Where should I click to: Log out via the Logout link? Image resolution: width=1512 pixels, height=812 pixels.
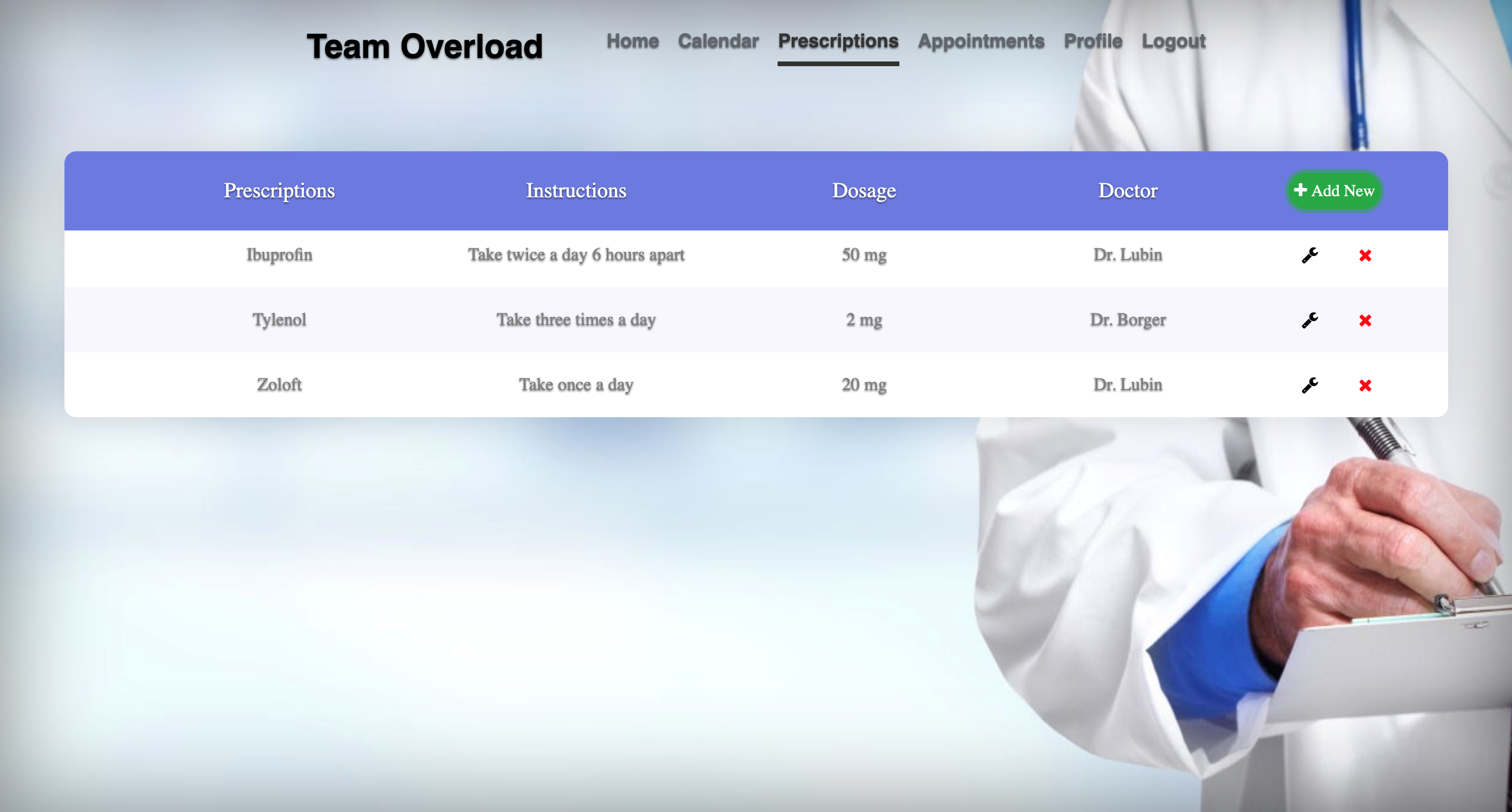1173,41
